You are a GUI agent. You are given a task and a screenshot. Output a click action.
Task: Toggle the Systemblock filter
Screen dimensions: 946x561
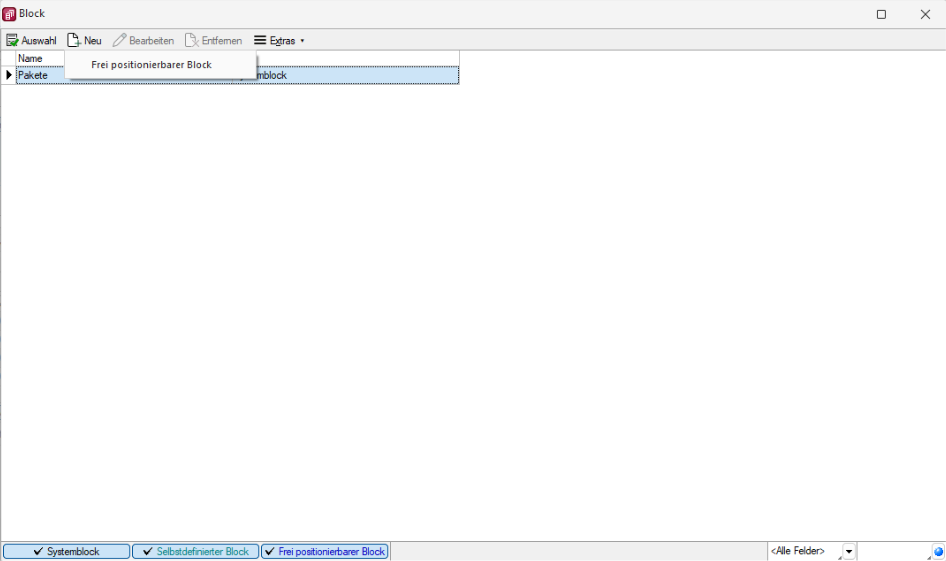coord(66,552)
